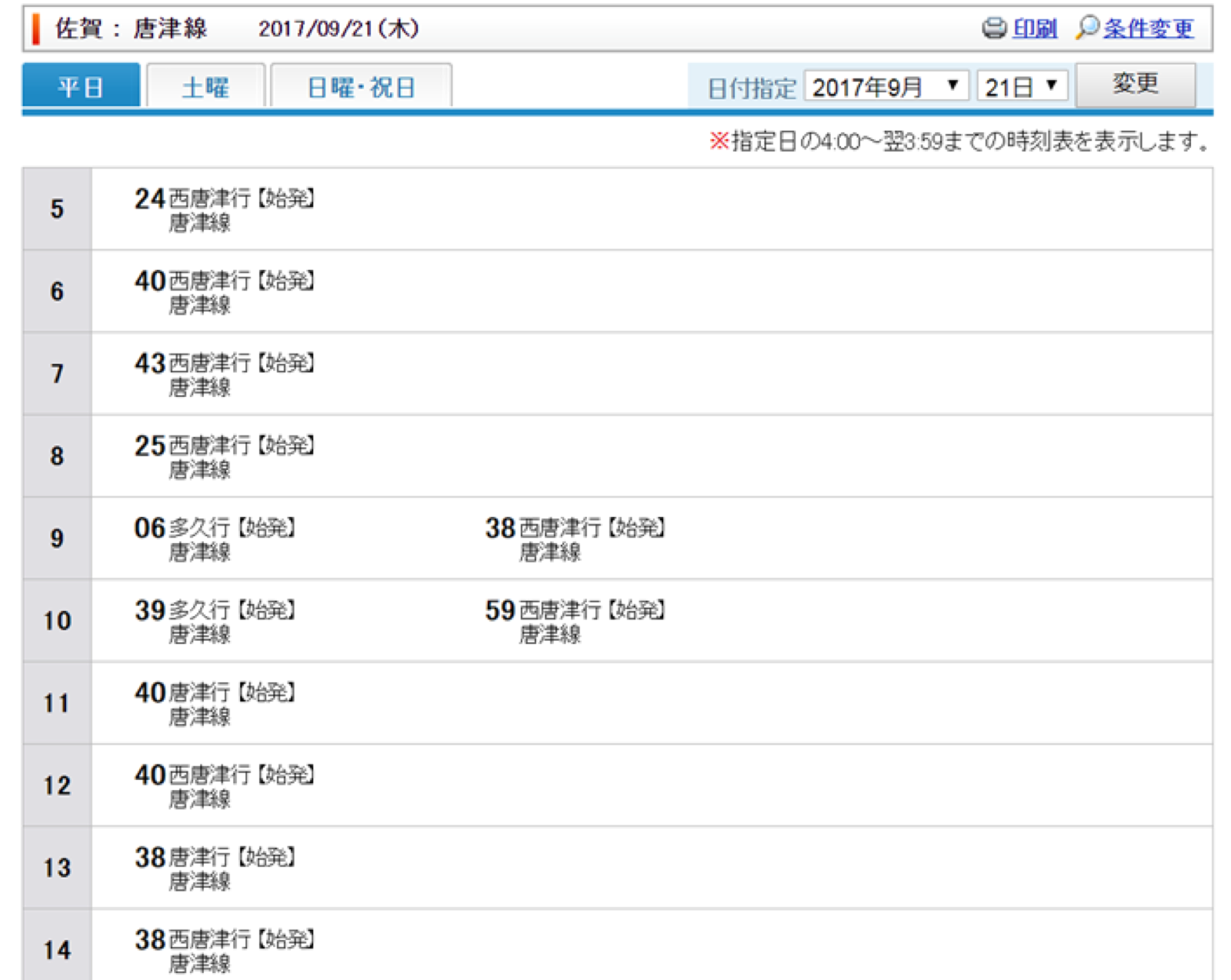The width and height of the screenshot is (1231, 980).
Task: Click the hour 9 row header
Action: click(x=58, y=538)
